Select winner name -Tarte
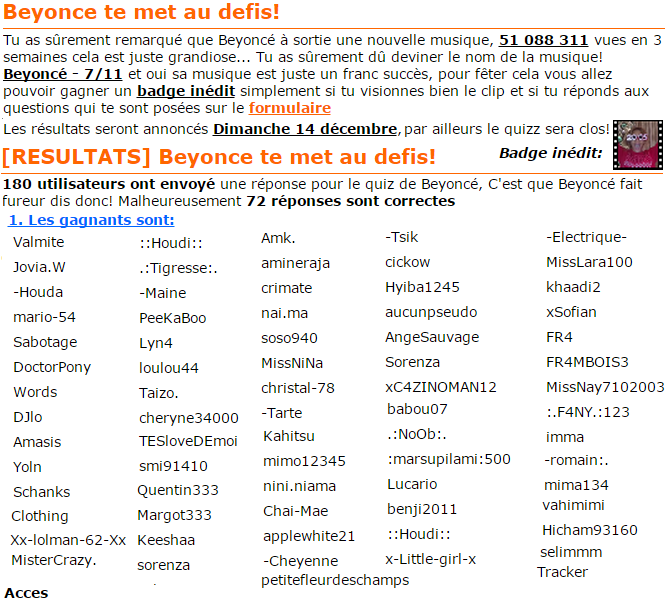 coord(282,413)
